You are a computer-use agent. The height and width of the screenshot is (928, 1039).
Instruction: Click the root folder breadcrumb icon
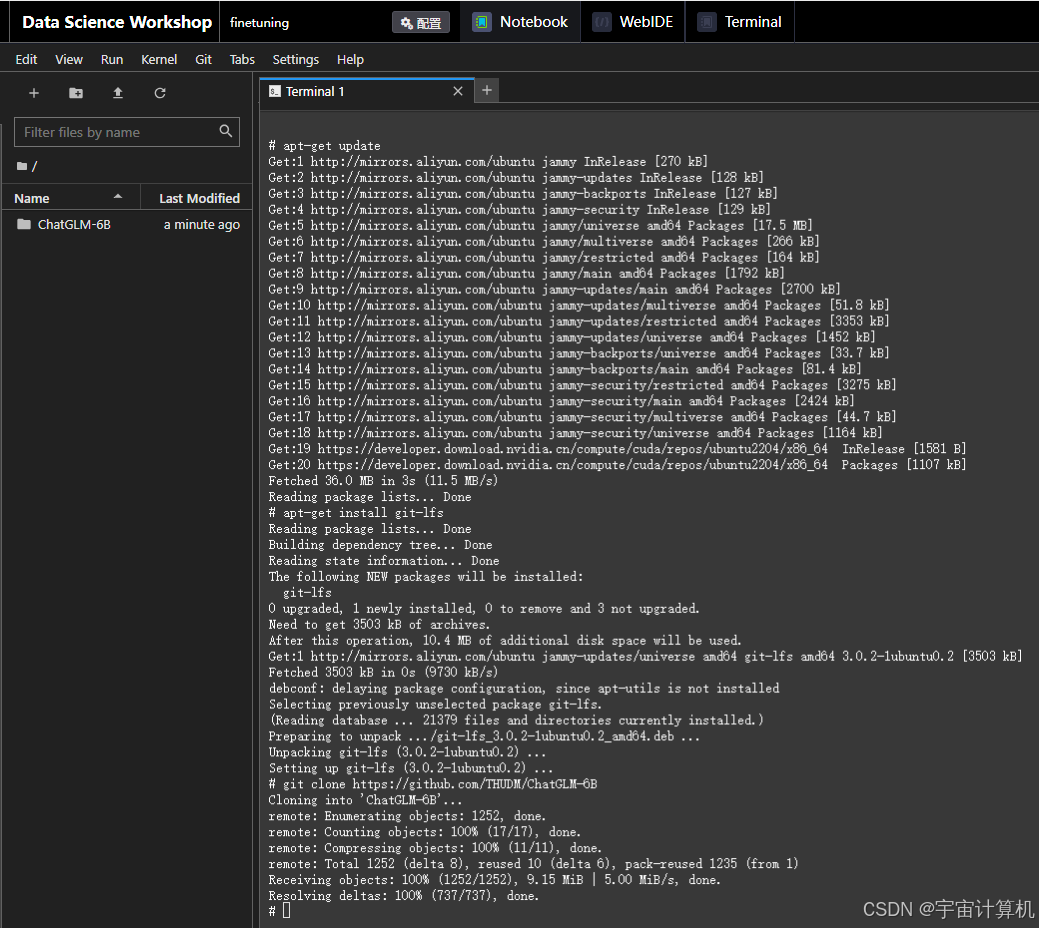pos(22,166)
